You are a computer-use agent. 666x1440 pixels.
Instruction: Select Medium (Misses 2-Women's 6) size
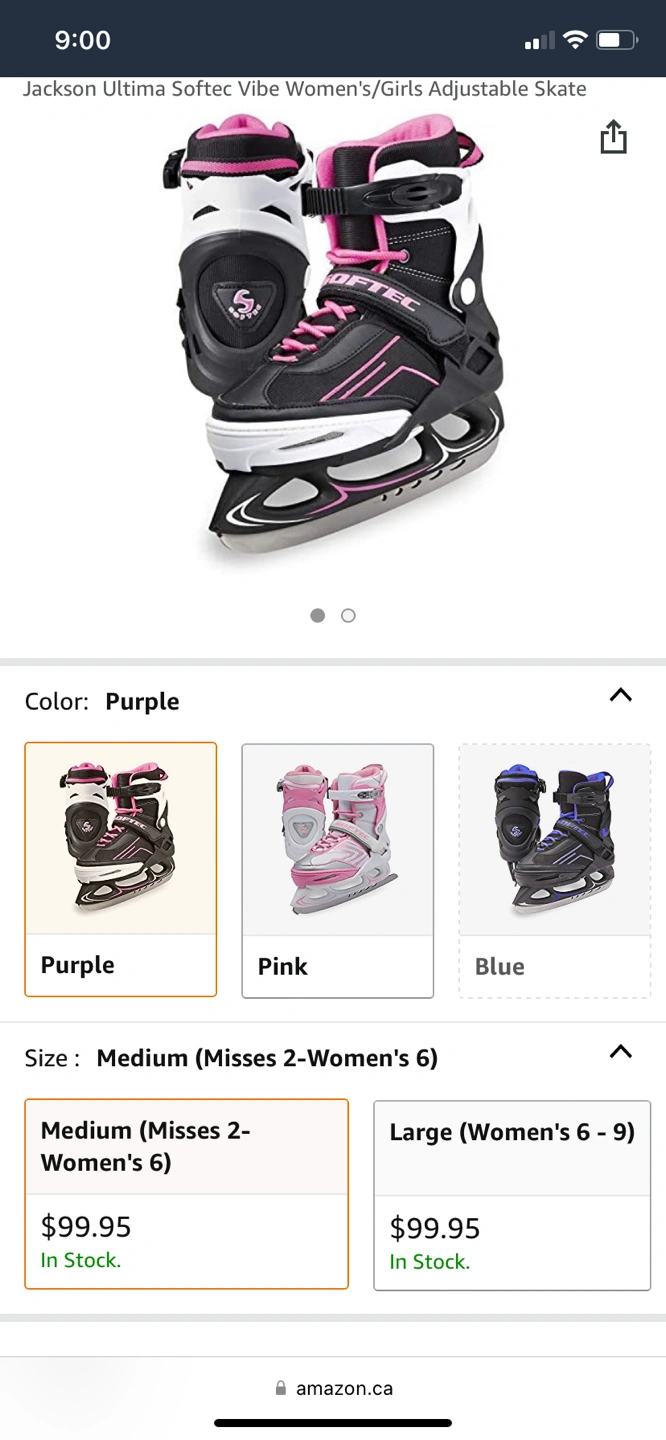pyautogui.click(x=187, y=1194)
